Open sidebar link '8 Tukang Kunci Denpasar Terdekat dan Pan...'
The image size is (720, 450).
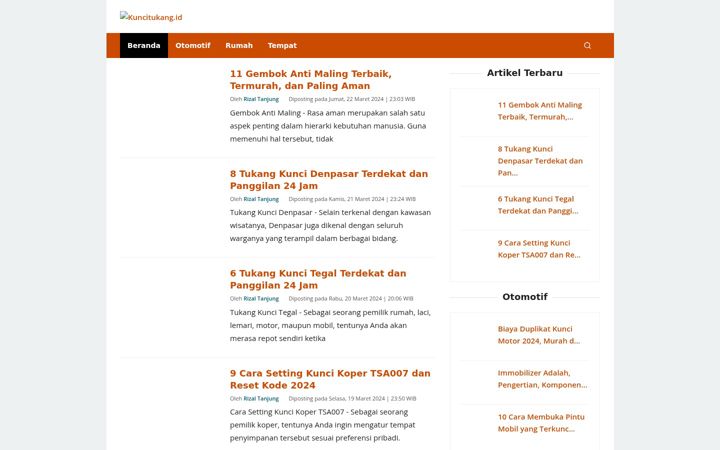coord(540,161)
